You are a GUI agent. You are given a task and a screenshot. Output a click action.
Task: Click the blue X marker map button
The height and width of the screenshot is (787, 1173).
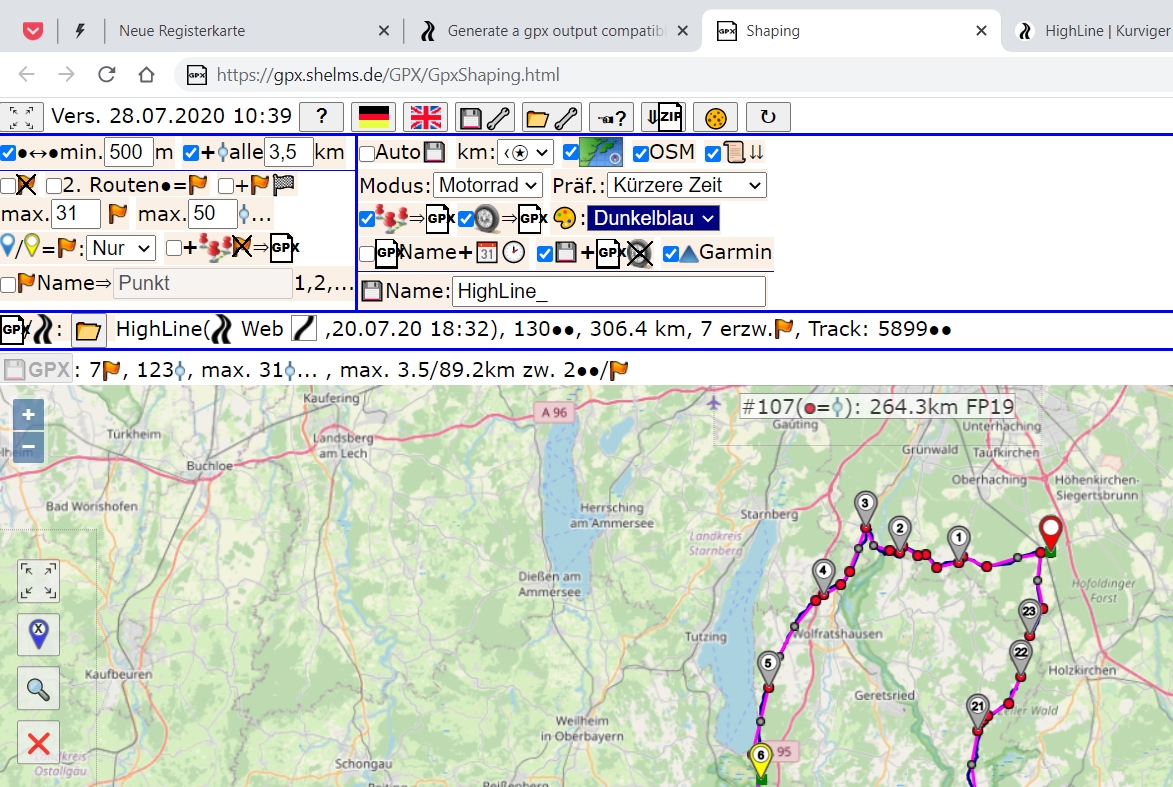click(38, 634)
